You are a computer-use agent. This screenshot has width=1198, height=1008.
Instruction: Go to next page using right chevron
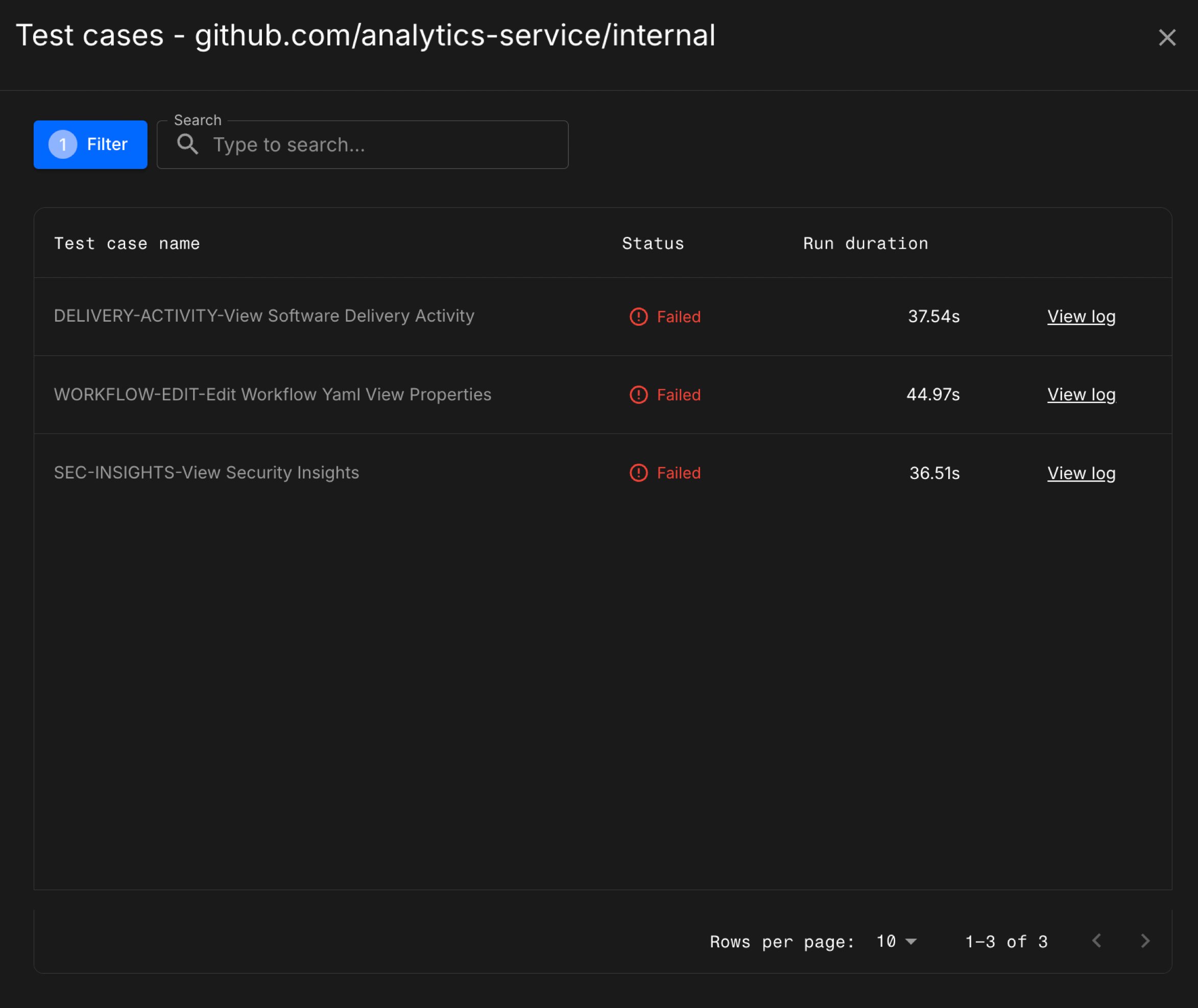[x=1145, y=941]
